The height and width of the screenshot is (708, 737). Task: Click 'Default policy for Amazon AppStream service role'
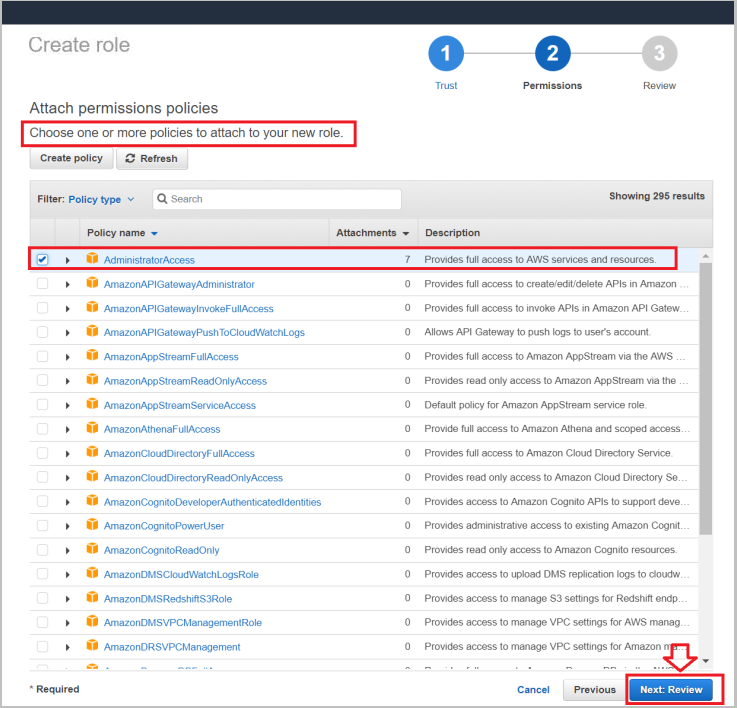pyautogui.click(x=535, y=405)
